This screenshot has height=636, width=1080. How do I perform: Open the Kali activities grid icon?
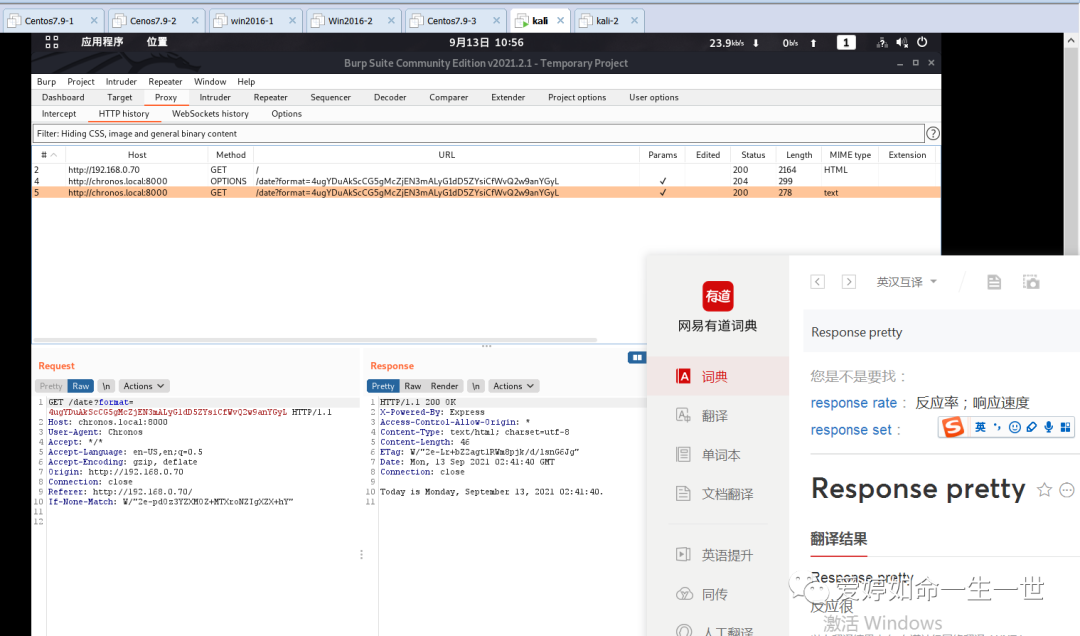[52, 43]
